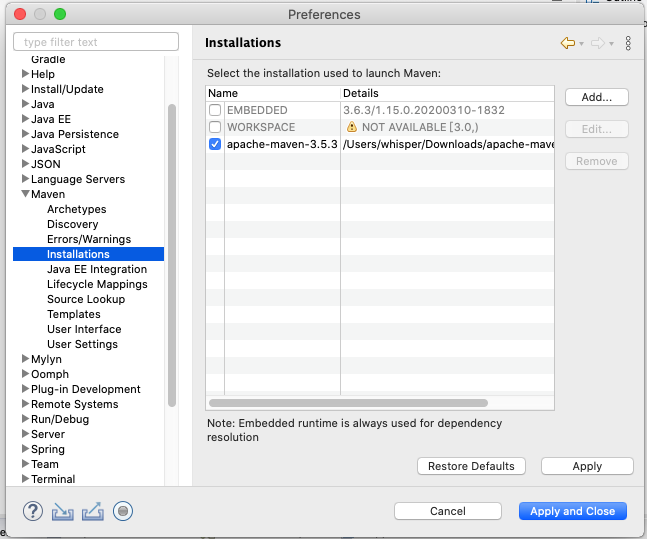The image size is (647, 539).
Task: Click the type filter text field
Action: click(x=96, y=42)
